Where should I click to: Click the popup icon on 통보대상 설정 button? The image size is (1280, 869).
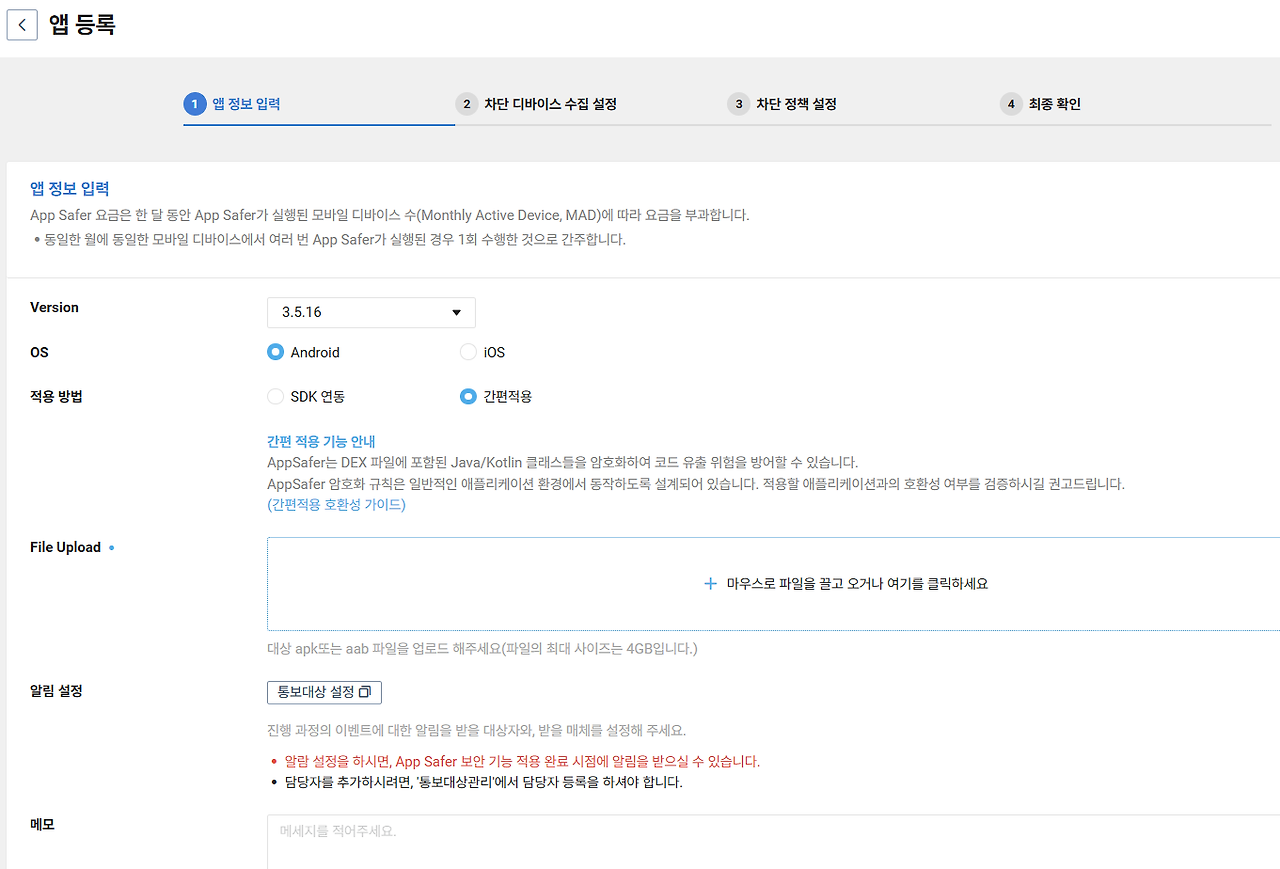365,692
